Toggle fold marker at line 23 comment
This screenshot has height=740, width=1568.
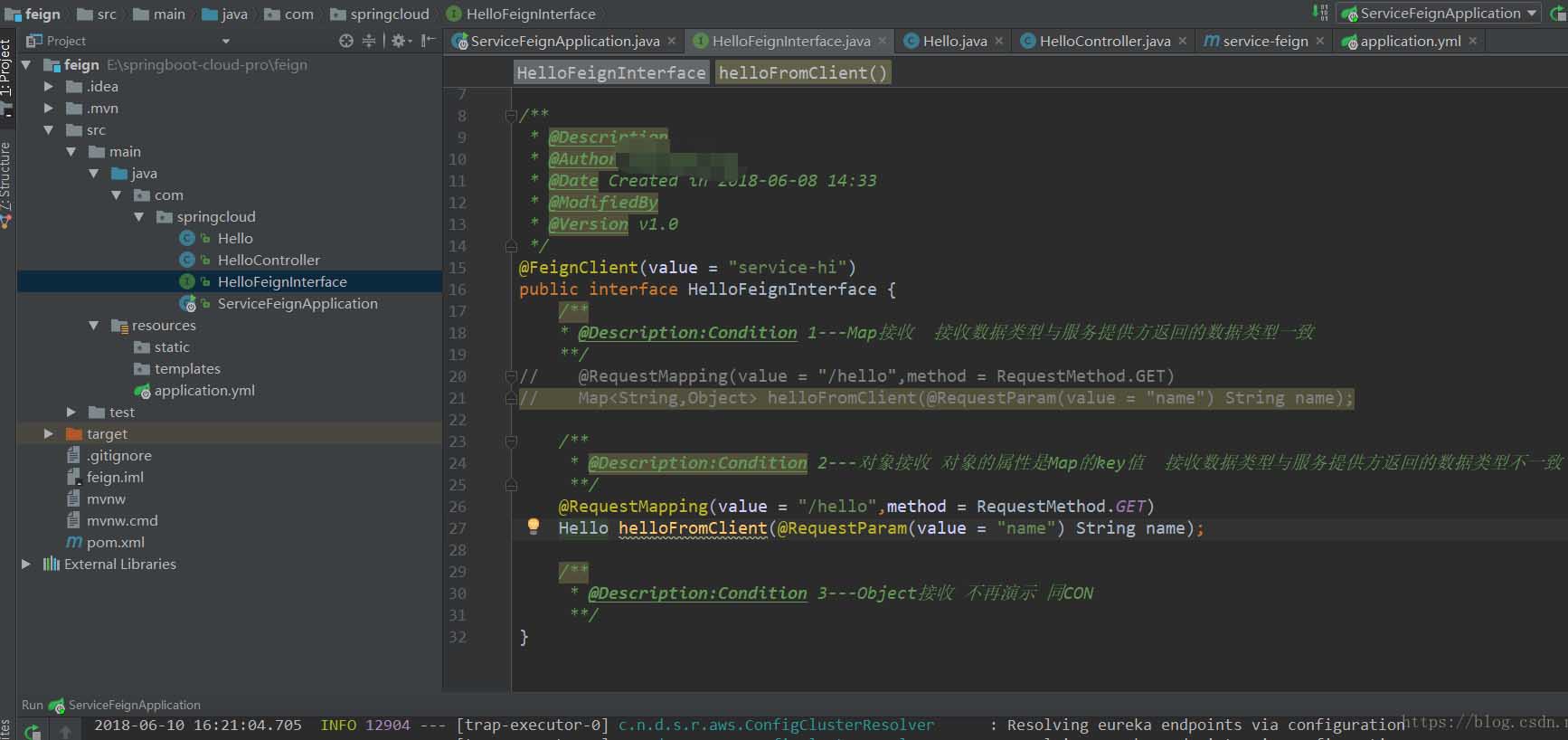pos(511,441)
